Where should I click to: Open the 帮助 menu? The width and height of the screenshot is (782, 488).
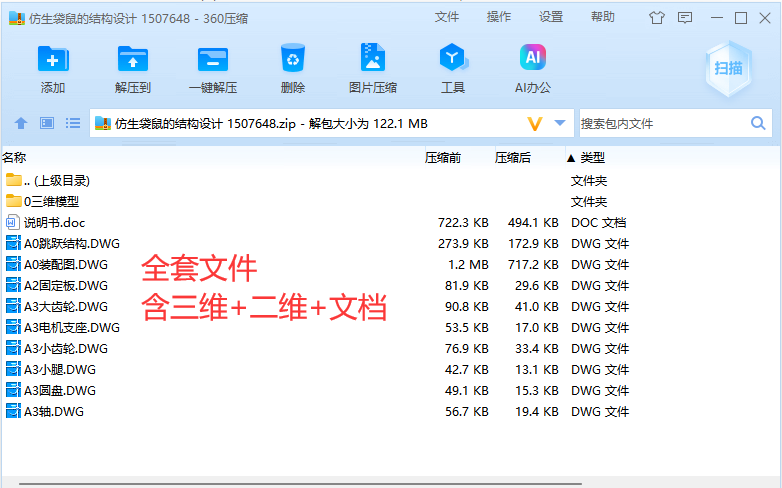click(x=602, y=17)
